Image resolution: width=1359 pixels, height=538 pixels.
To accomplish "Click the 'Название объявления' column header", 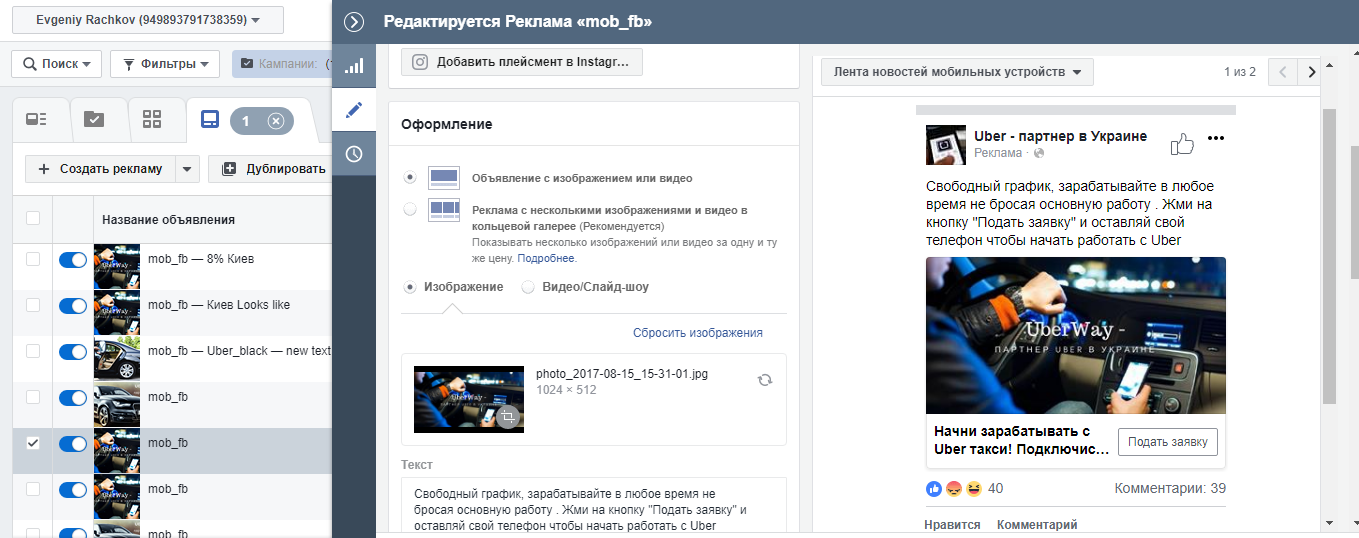I will (168, 220).
